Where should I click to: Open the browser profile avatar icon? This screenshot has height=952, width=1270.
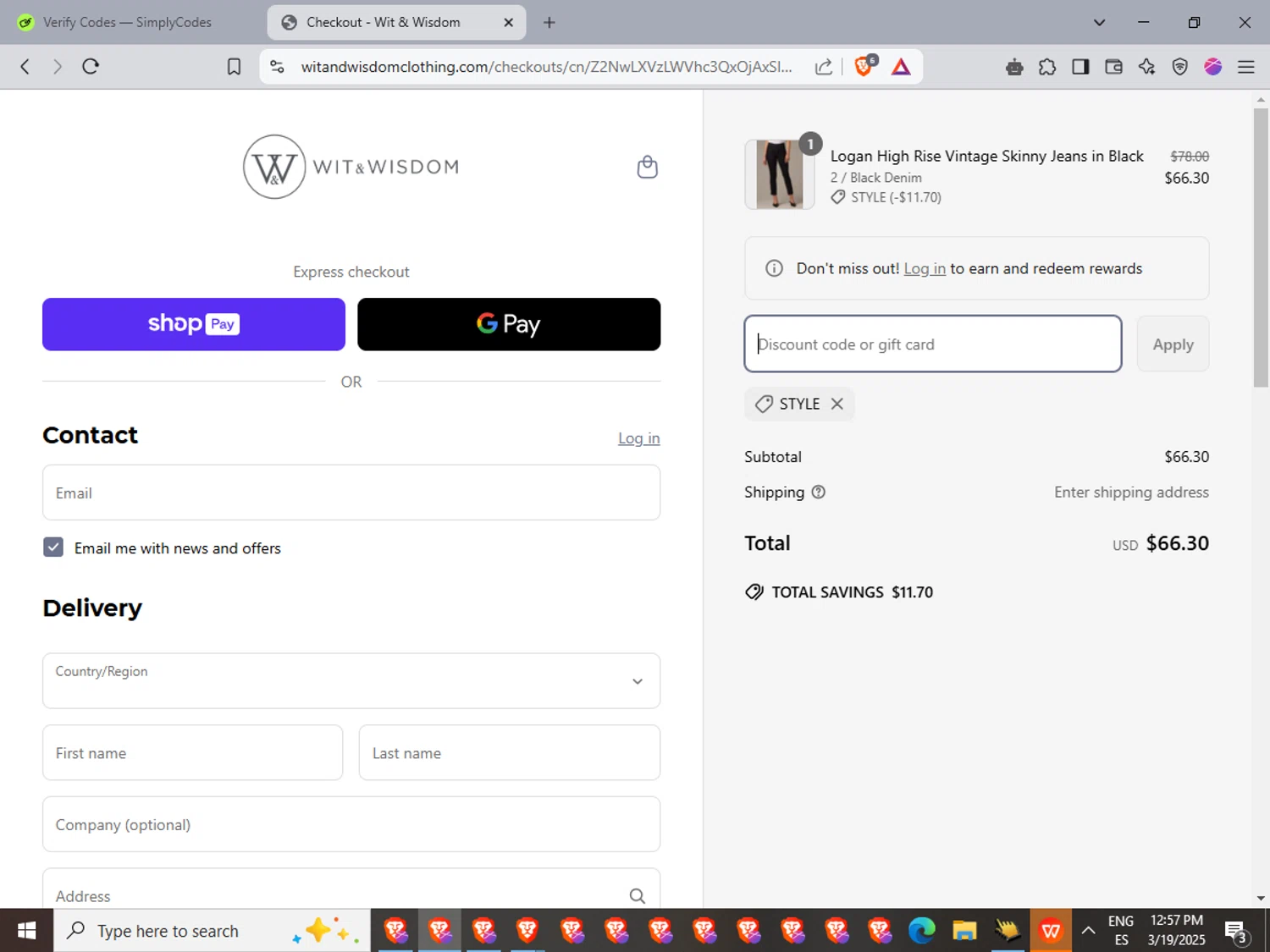pyautogui.click(x=1212, y=67)
